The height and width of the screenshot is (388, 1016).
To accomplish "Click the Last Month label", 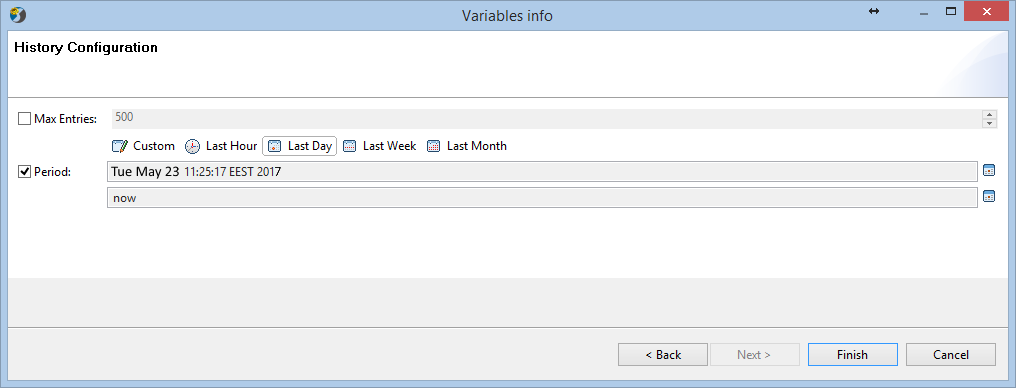I will pos(477,146).
